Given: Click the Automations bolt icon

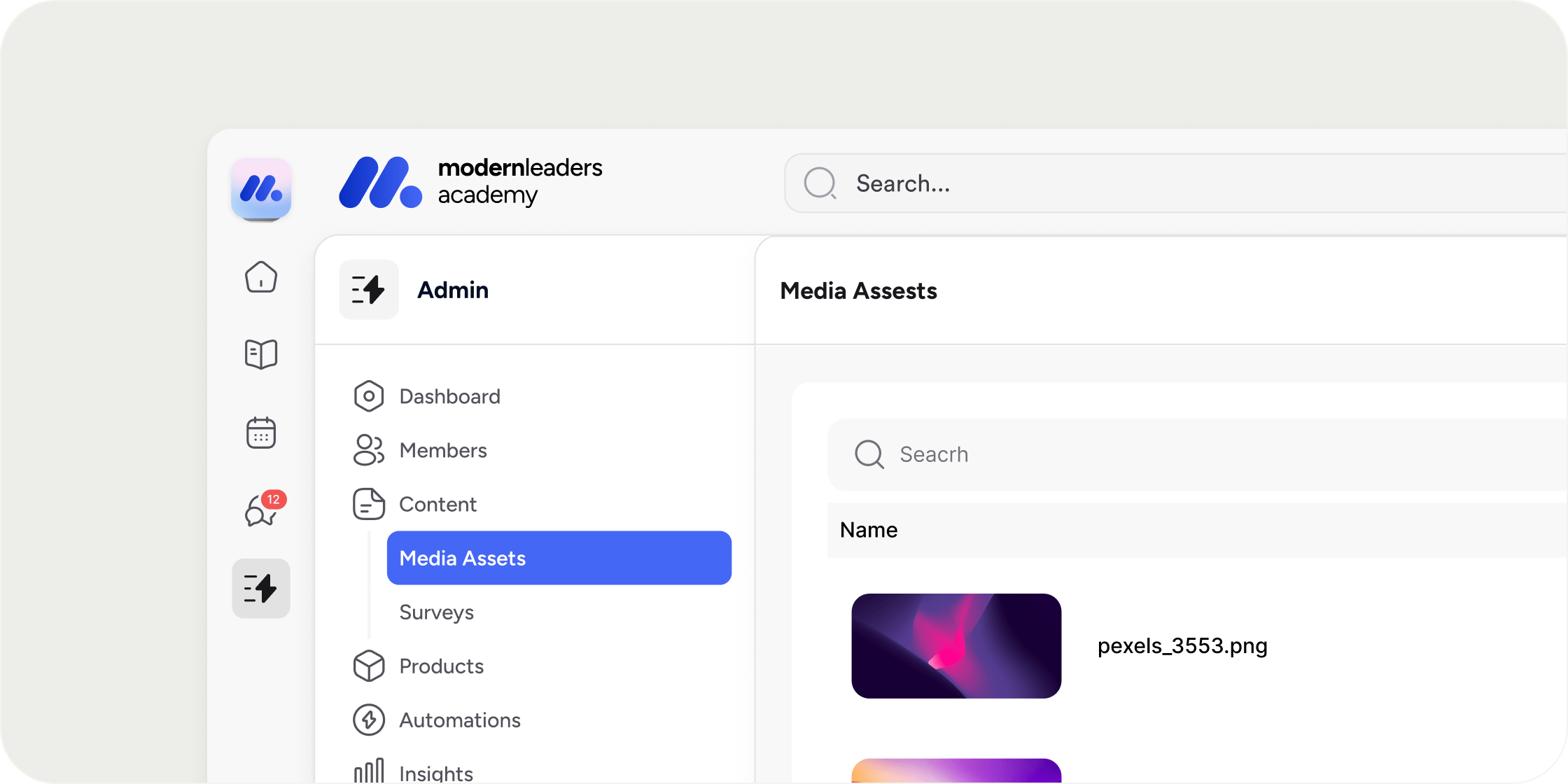Looking at the screenshot, I should click(369, 720).
